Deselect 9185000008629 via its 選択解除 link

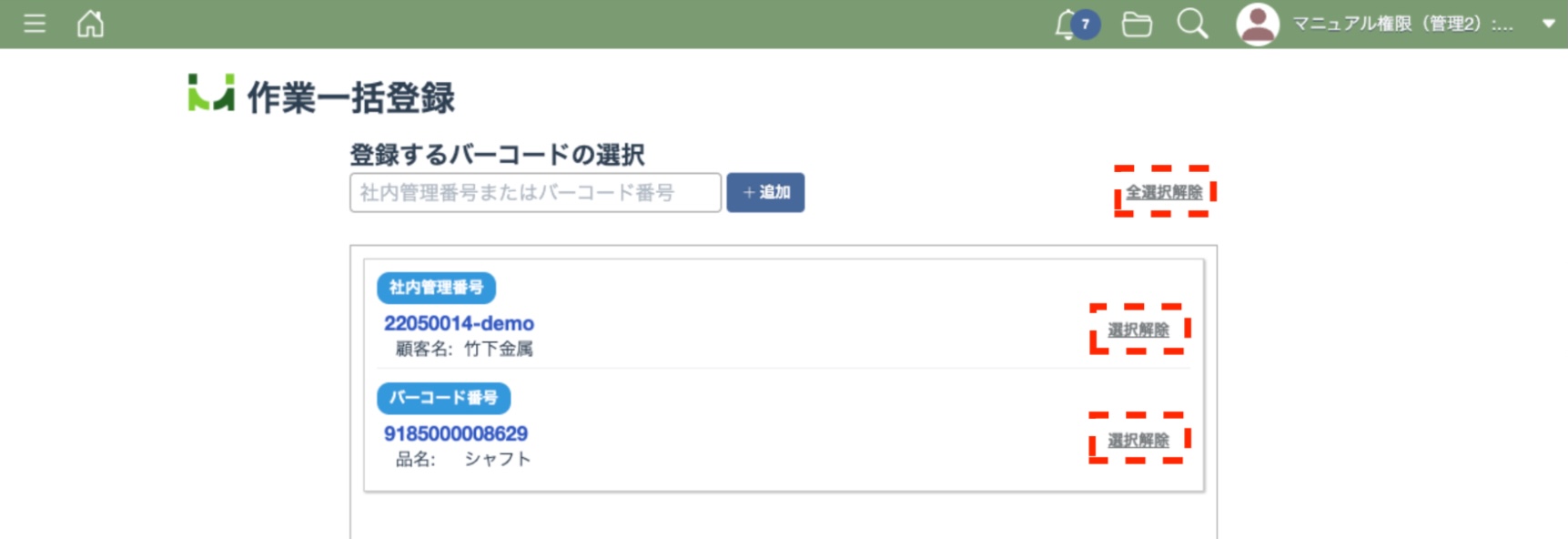pos(1138,441)
